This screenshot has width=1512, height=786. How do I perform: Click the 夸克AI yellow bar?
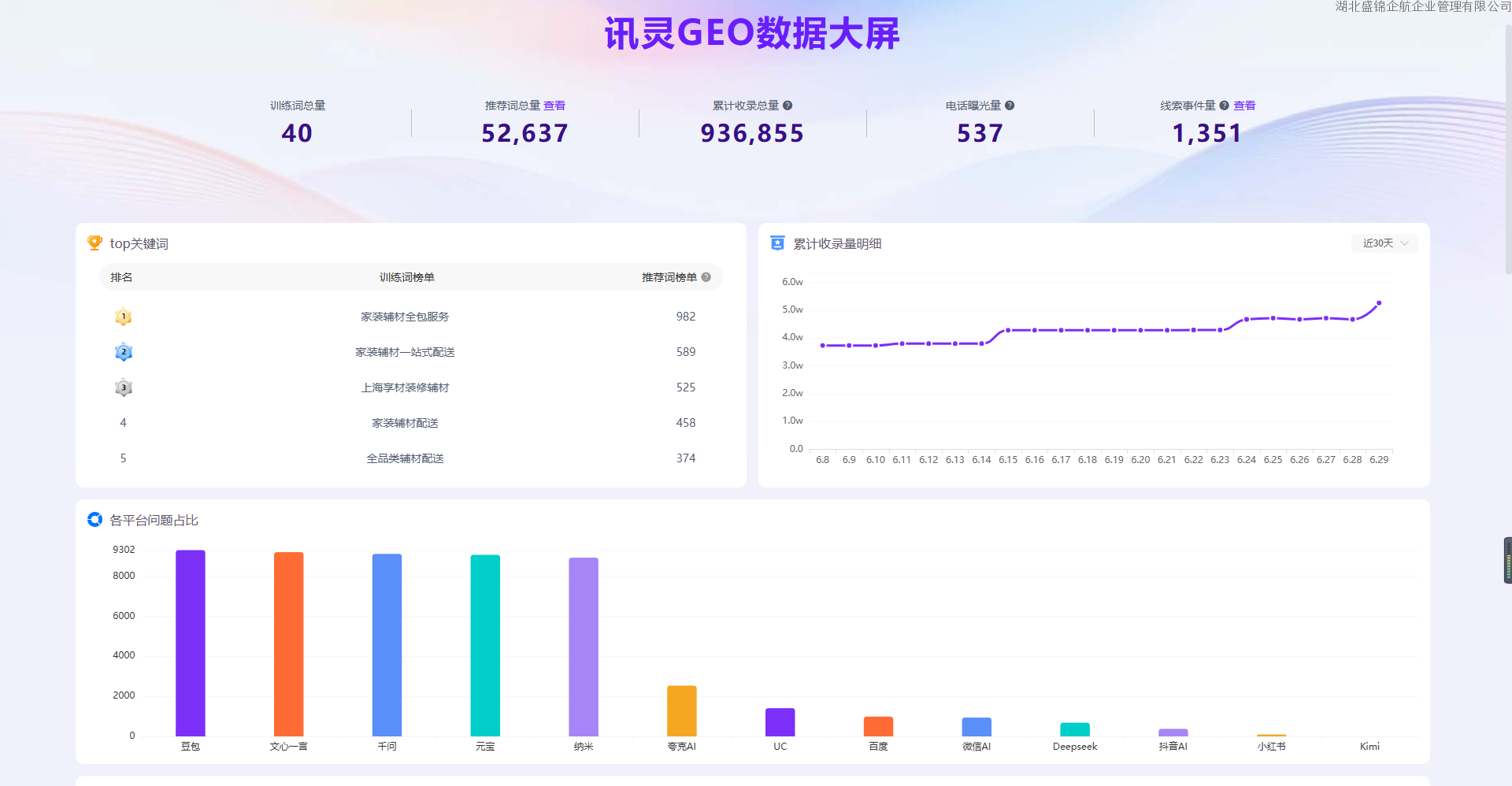(682, 711)
